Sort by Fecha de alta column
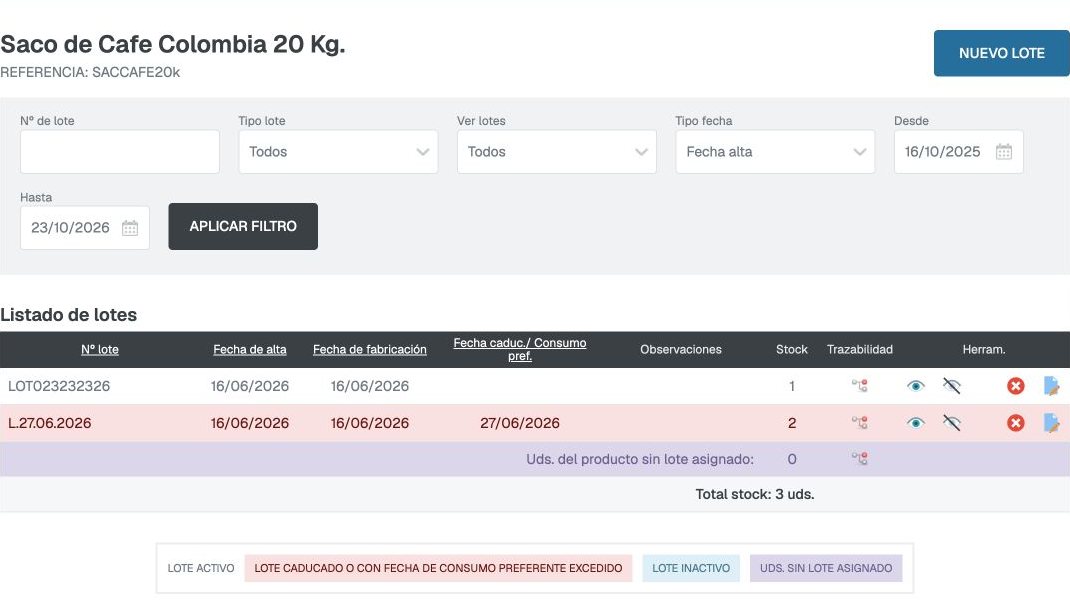The height and width of the screenshot is (600, 1070). pos(250,349)
